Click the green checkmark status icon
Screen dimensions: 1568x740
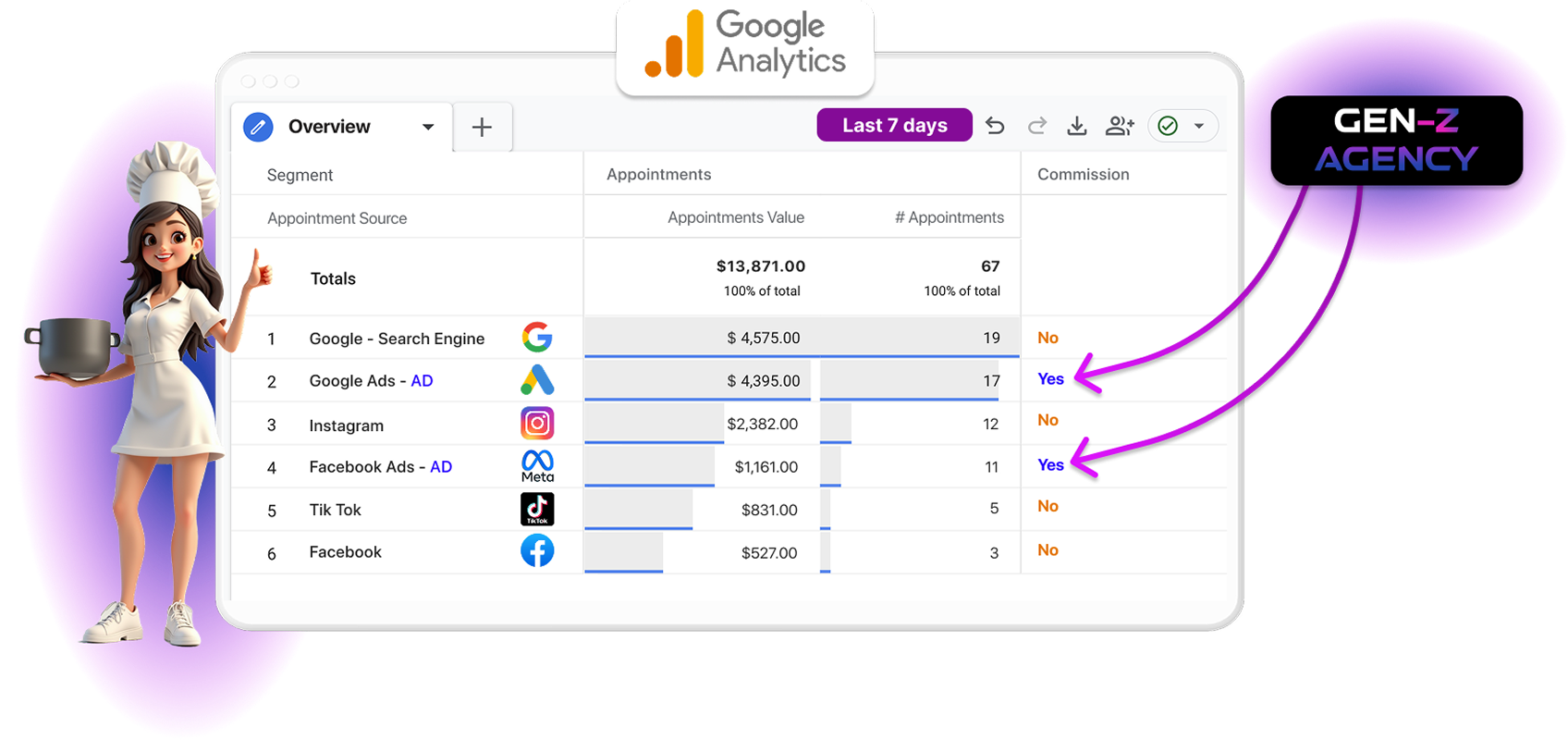[1168, 126]
